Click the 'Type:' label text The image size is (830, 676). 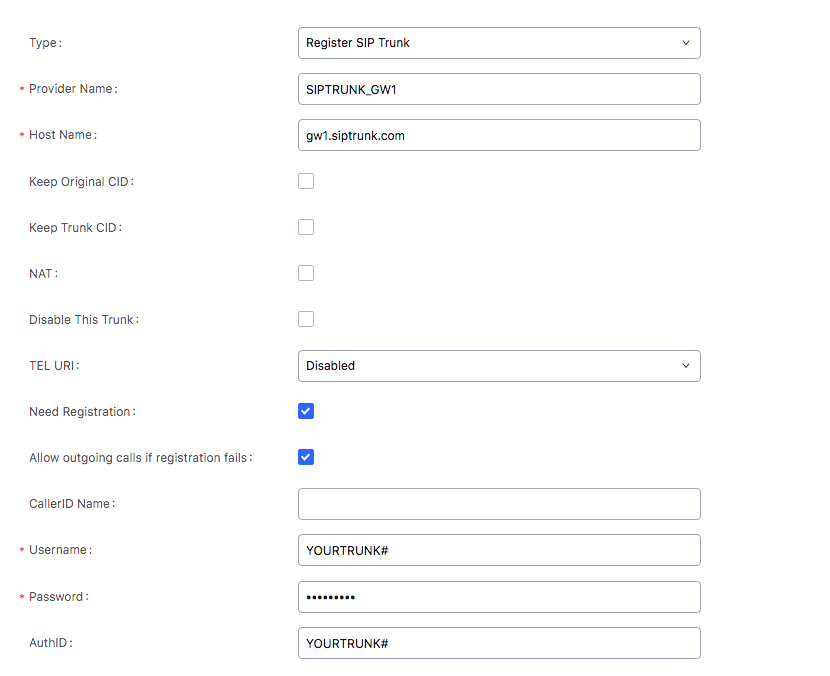(46, 43)
